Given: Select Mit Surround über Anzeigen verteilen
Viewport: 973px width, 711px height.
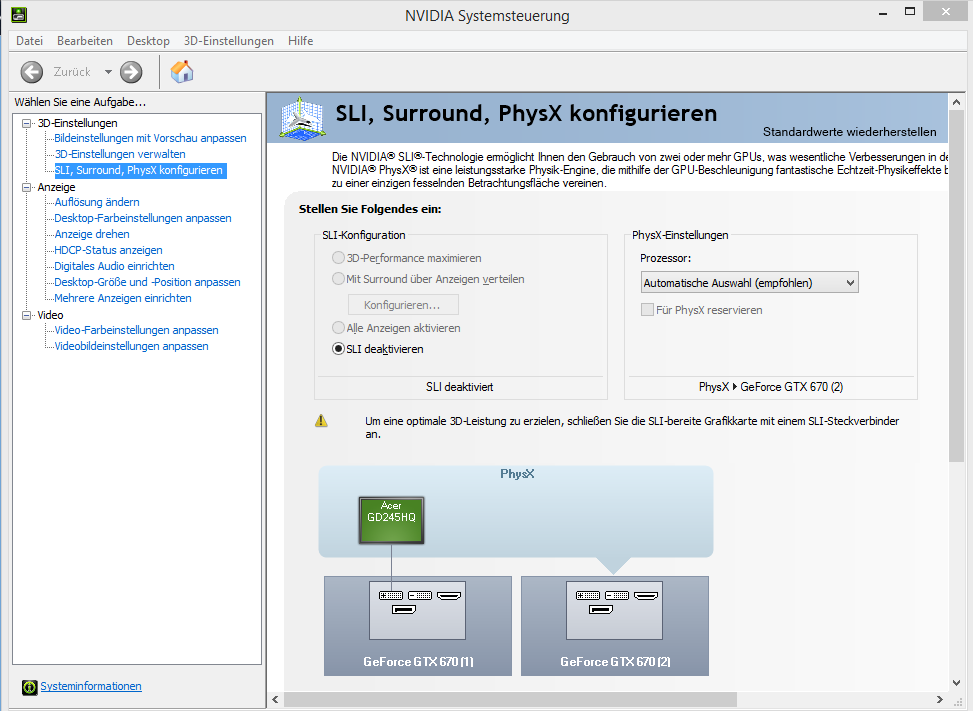Looking at the screenshot, I should pyautogui.click(x=338, y=279).
